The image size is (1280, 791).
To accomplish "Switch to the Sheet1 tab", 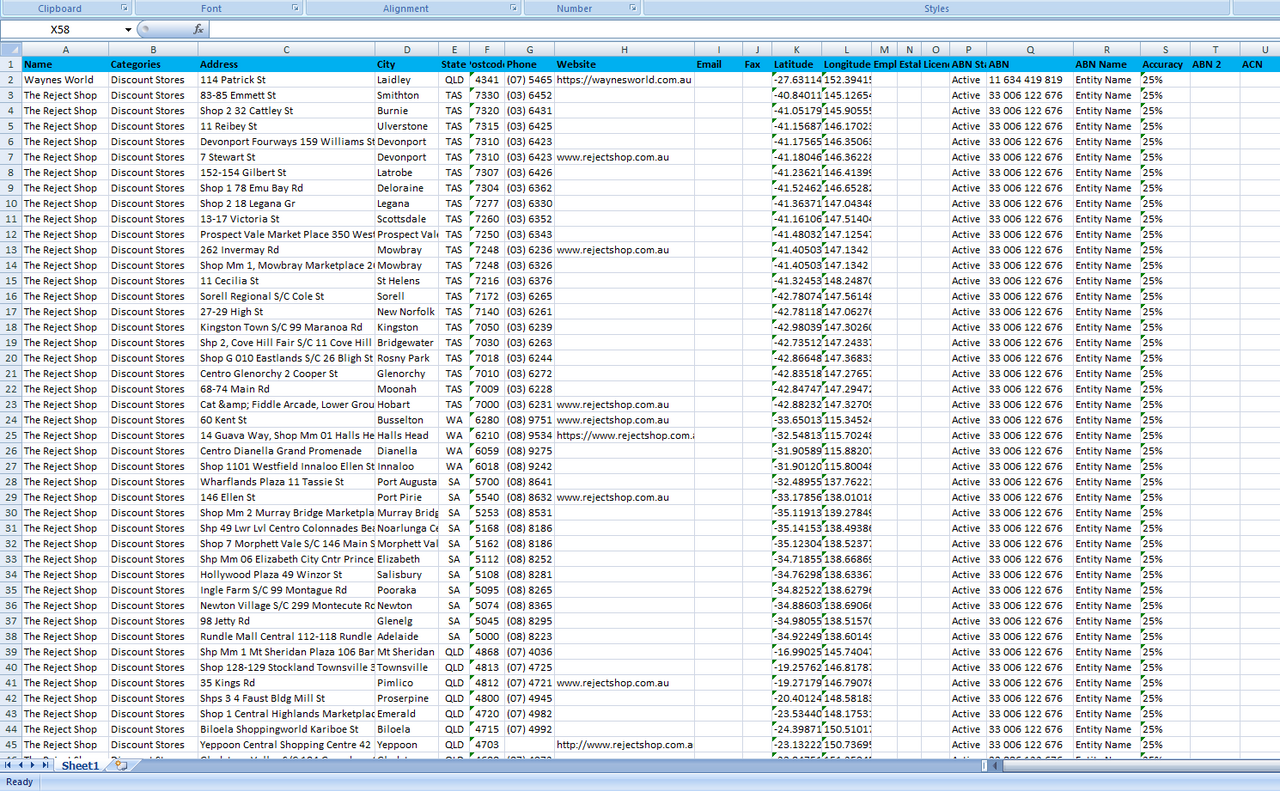I will [x=80, y=765].
